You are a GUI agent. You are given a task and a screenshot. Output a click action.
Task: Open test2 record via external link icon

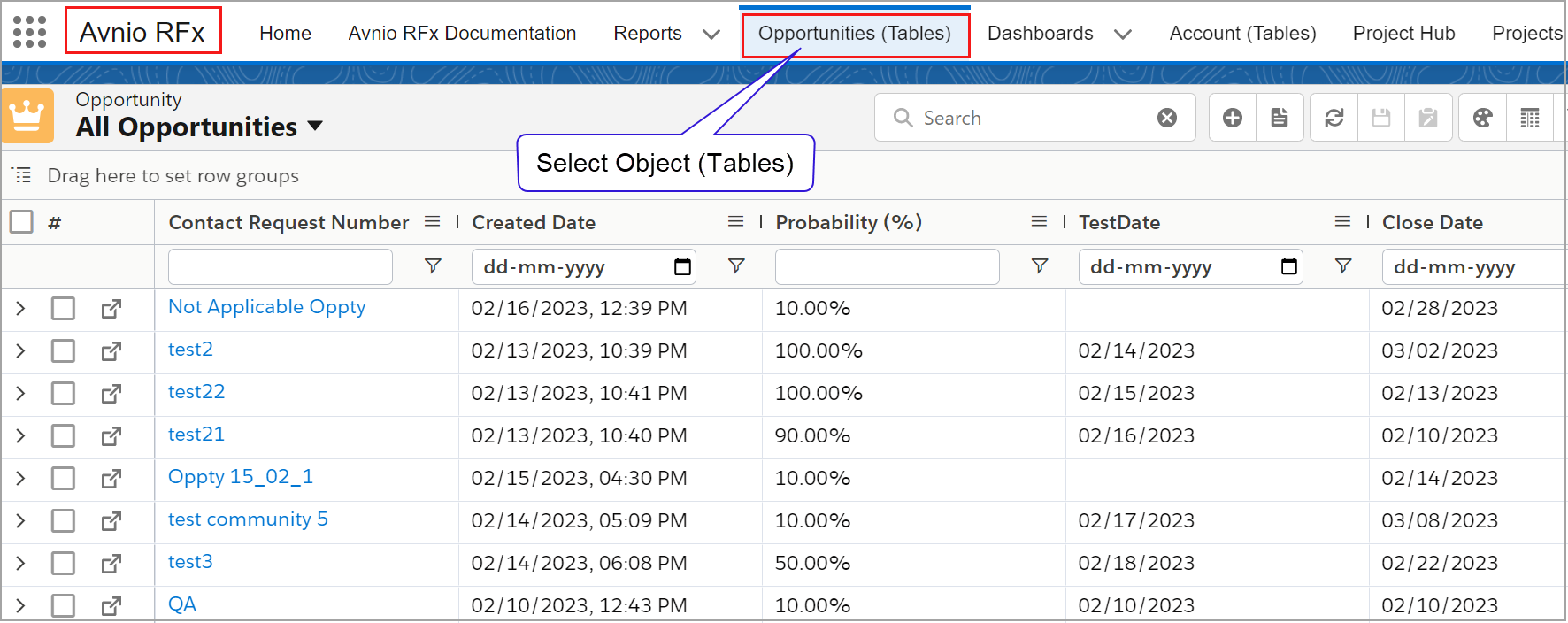(x=111, y=351)
